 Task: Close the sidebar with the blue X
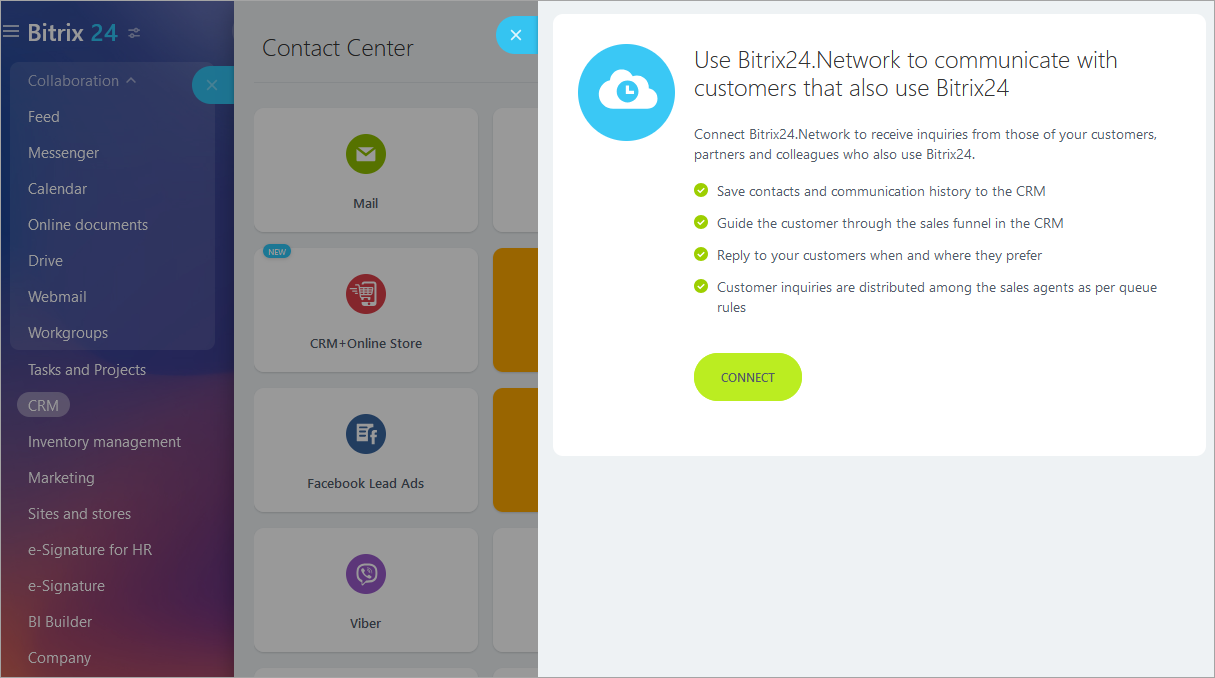click(x=212, y=86)
